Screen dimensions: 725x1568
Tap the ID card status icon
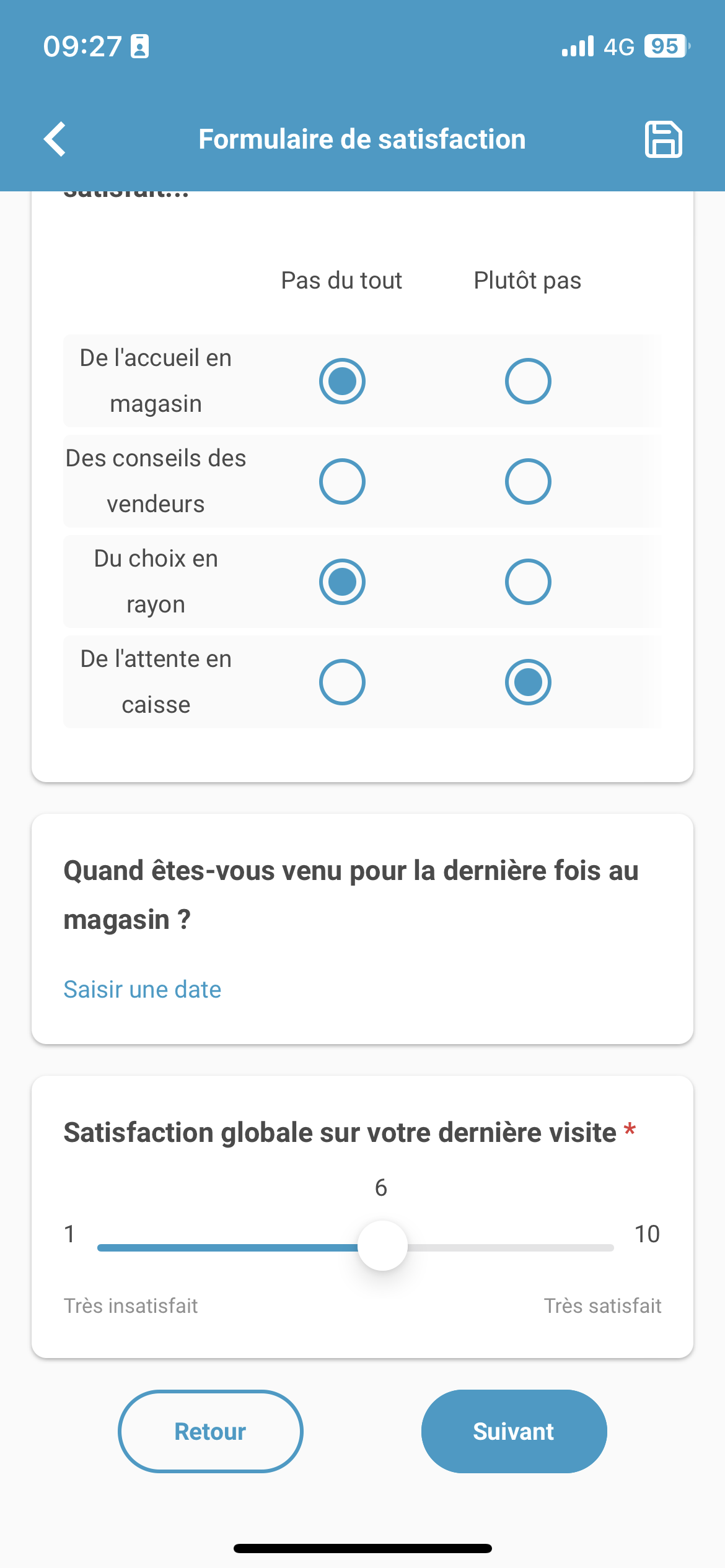[x=140, y=47]
